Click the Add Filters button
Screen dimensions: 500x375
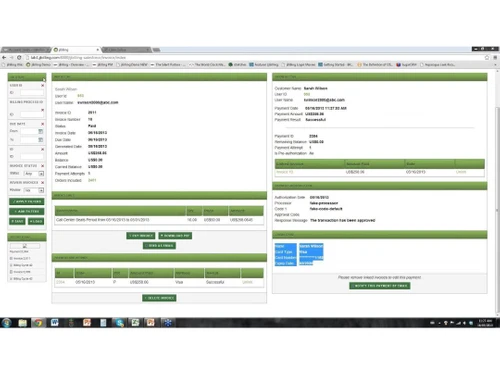(27, 211)
